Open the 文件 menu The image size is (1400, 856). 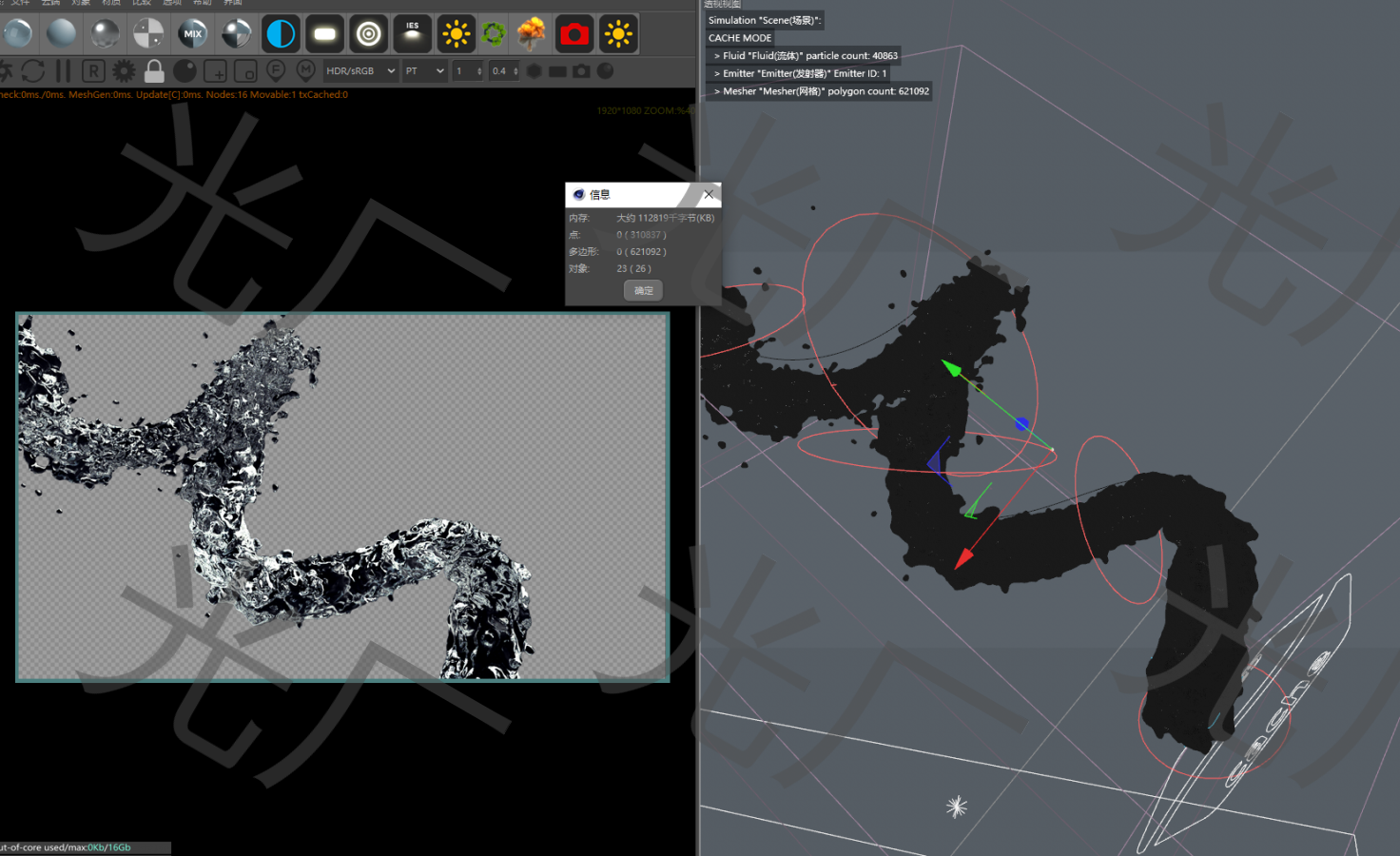(19, 3)
